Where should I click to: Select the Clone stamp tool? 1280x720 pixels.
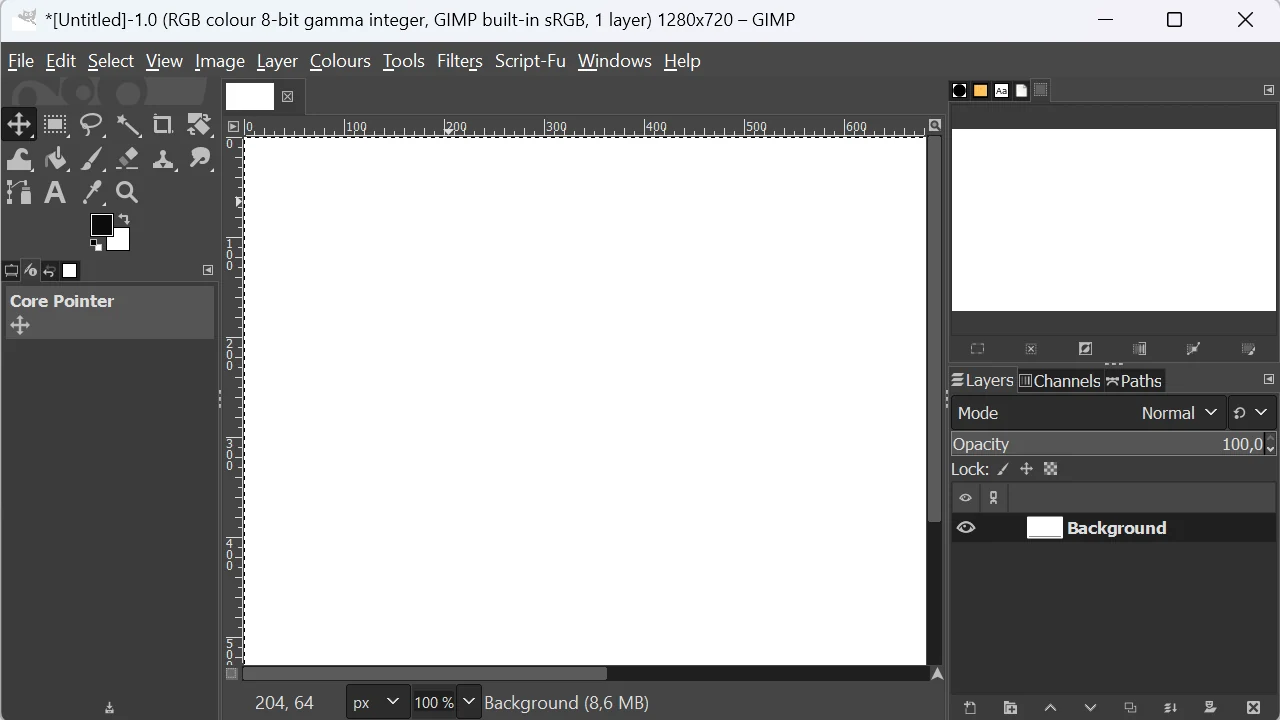point(163,159)
